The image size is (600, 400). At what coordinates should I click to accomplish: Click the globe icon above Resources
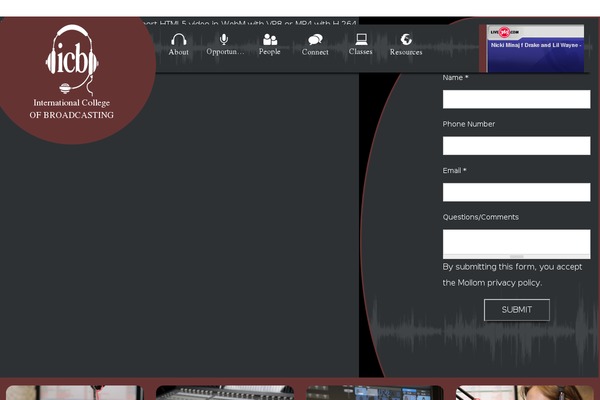point(406,39)
